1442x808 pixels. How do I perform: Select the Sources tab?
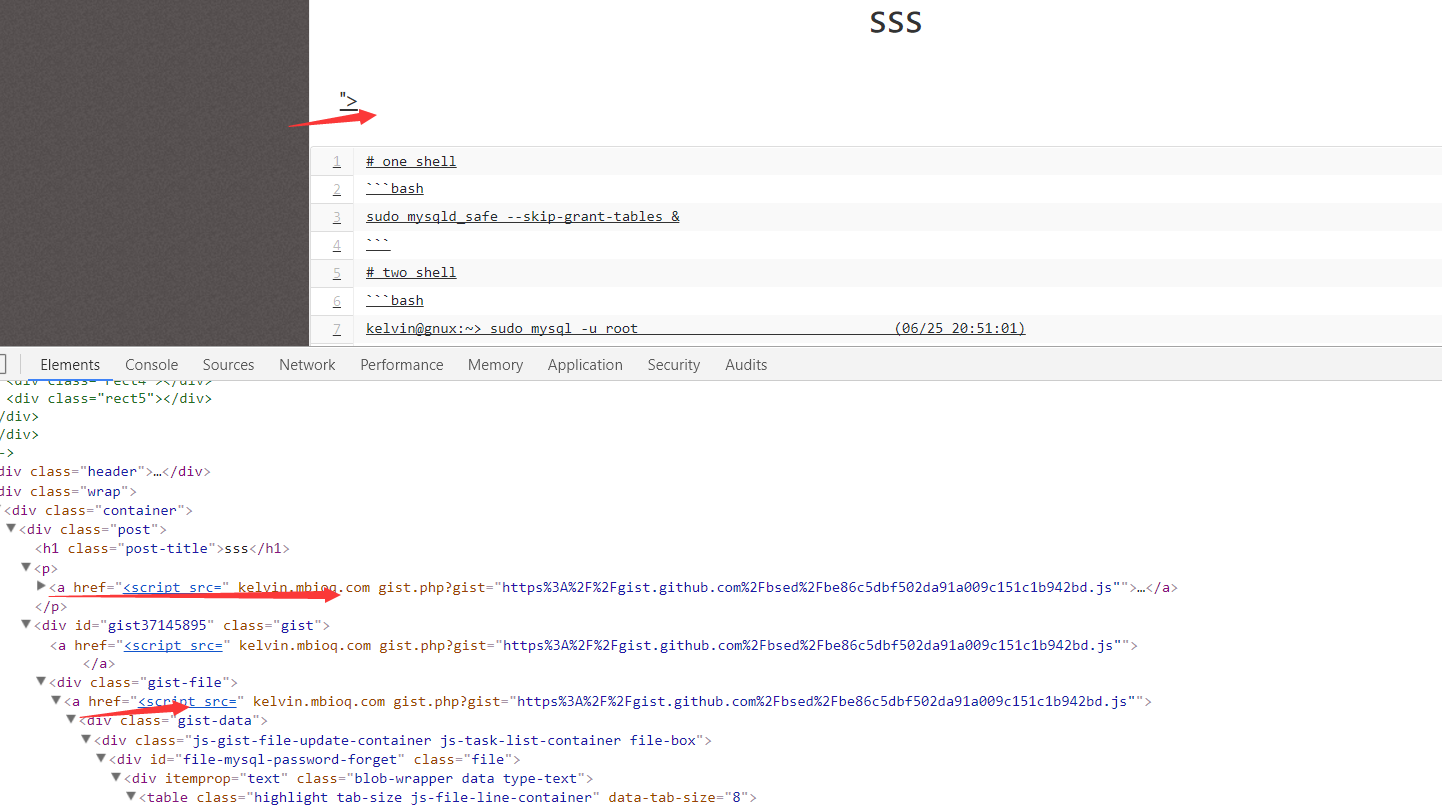point(228,364)
